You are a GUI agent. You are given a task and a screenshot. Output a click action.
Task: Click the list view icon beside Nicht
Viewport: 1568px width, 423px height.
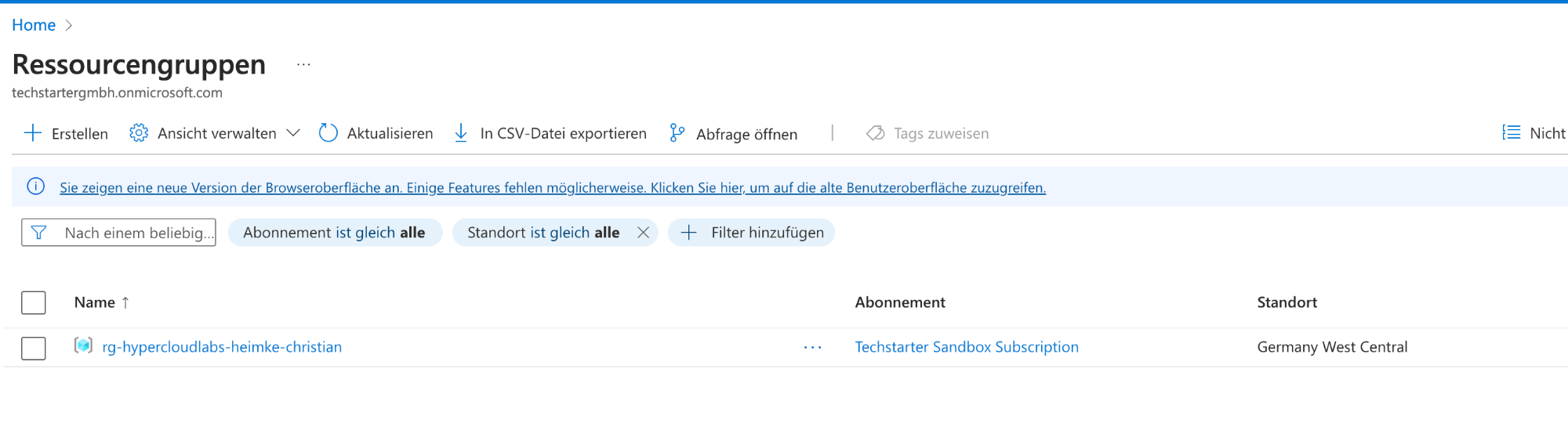click(1511, 133)
